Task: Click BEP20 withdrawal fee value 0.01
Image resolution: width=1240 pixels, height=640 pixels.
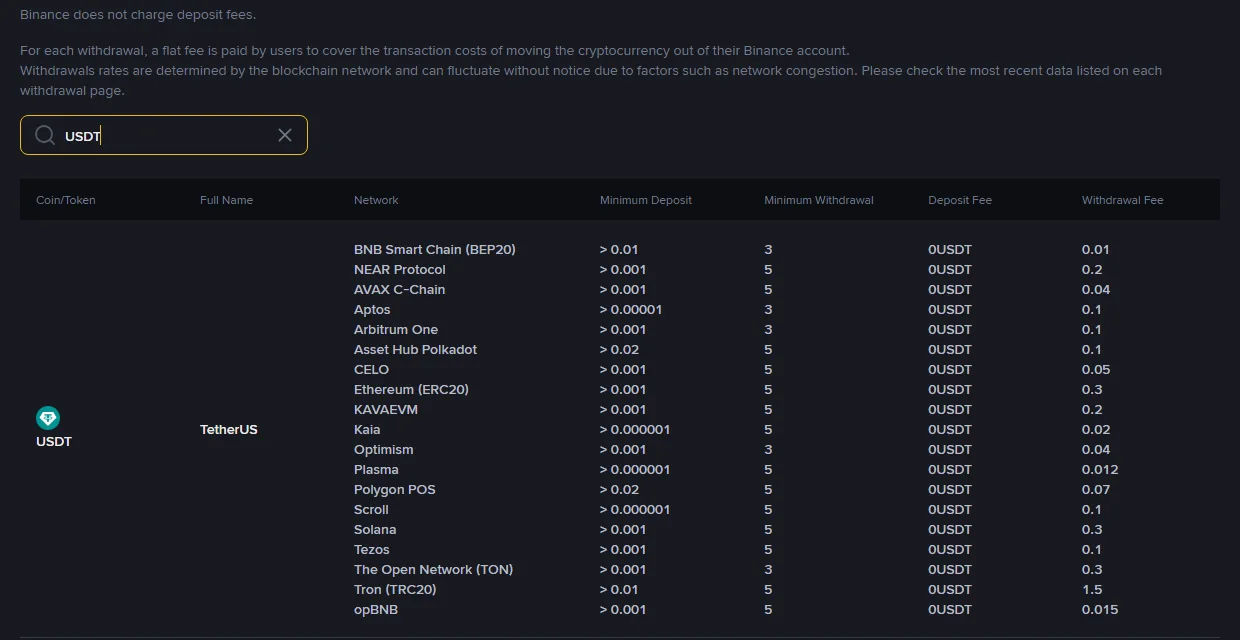Action: click(1096, 249)
